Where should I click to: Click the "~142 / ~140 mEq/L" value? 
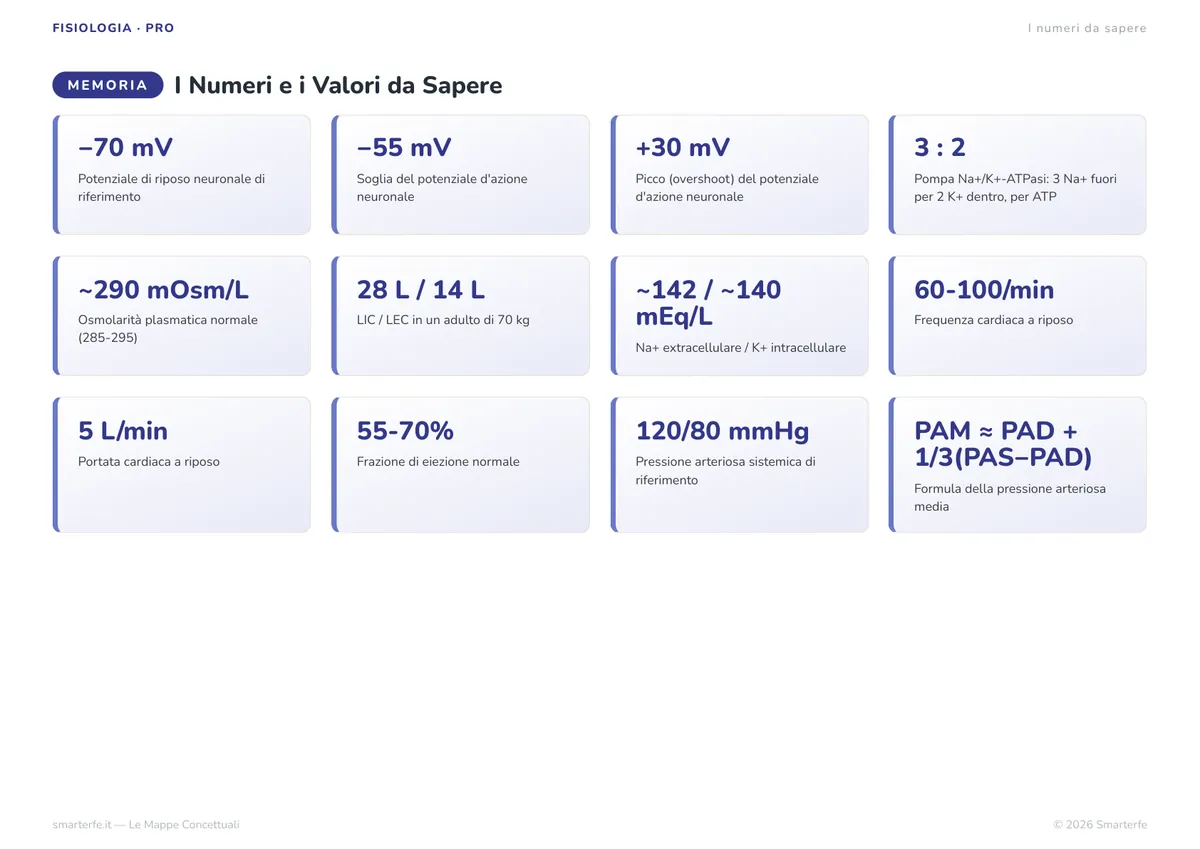pyautogui.click(x=709, y=303)
